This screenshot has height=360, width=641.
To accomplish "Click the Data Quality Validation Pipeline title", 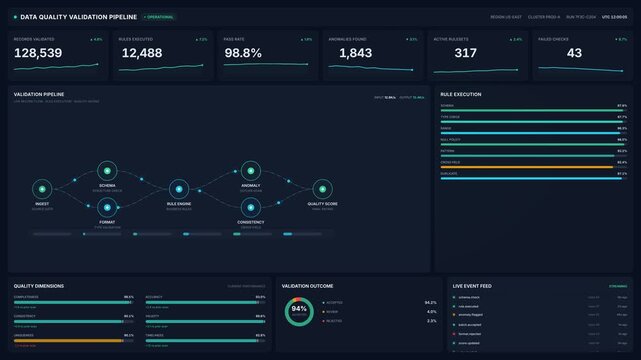I will pyautogui.click(x=78, y=17).
